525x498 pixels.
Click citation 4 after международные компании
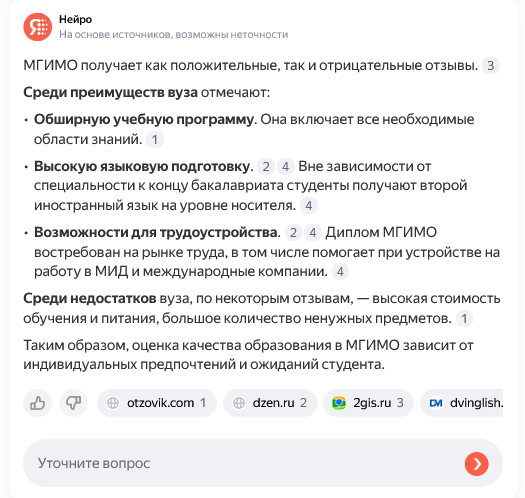[340, 272]
